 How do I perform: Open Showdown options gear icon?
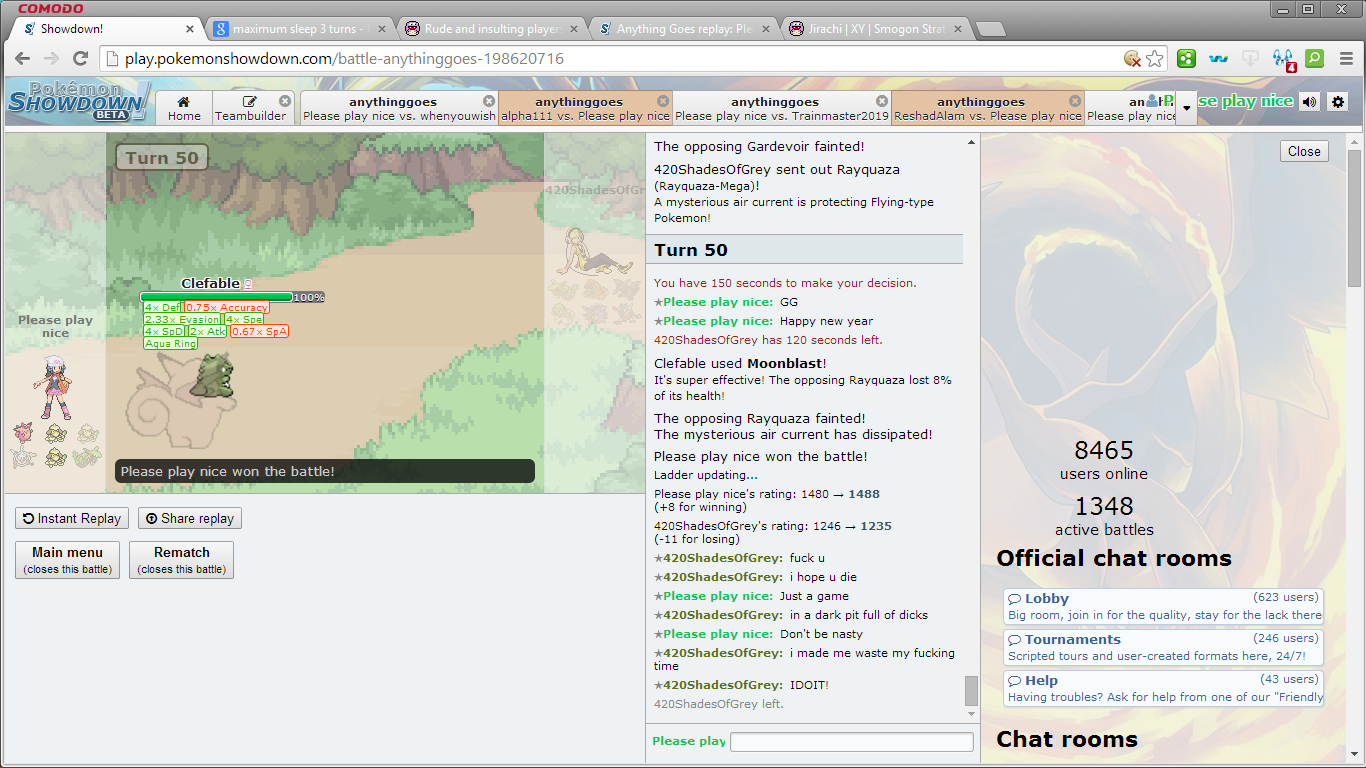pyautogui.click(x=1338, y=101)
